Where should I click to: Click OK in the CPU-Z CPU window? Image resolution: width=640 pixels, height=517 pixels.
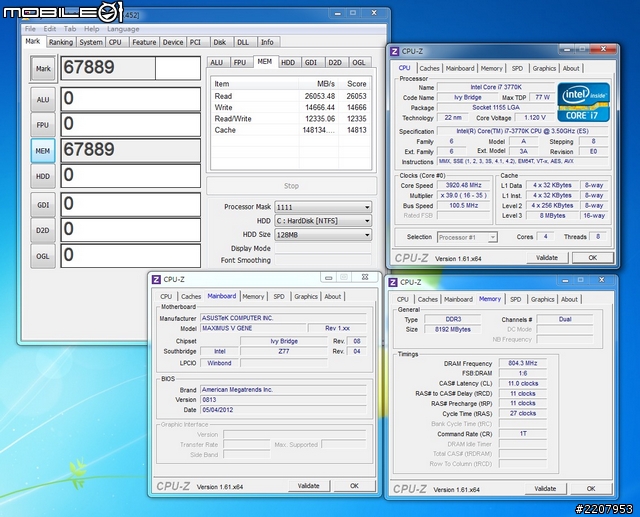[593, 257]
